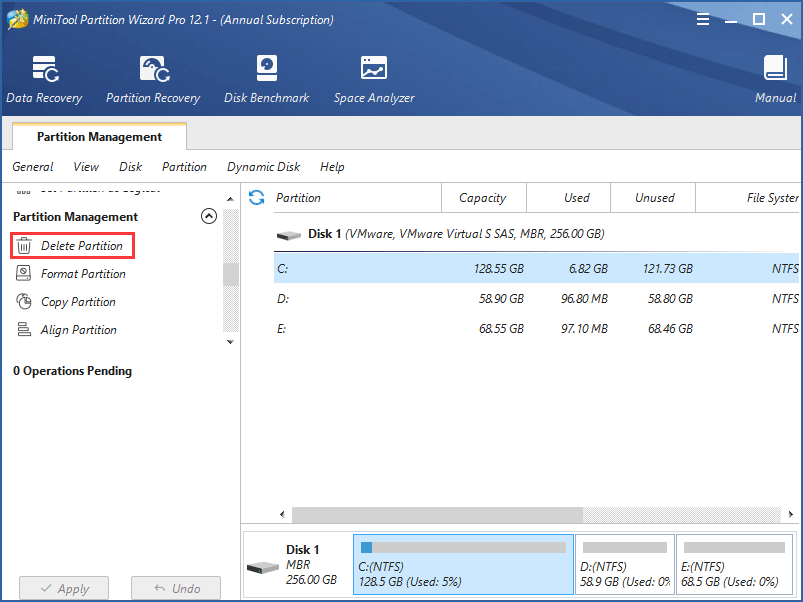This screenshot has height=602, width=803.
Task: Maximize the application window
Action: point(758,19)
